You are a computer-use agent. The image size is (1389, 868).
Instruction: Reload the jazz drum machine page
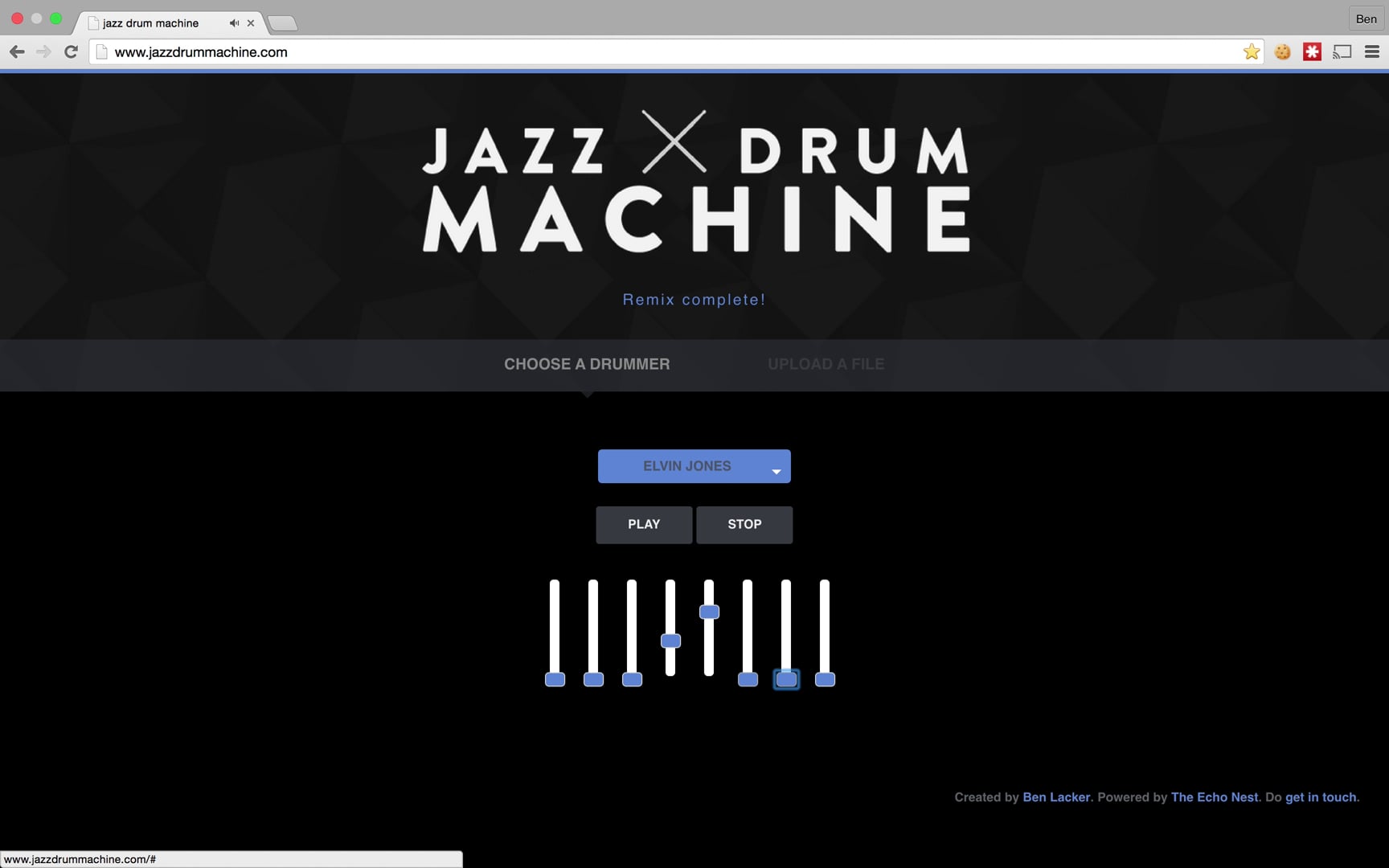click(x=70, y=51)
